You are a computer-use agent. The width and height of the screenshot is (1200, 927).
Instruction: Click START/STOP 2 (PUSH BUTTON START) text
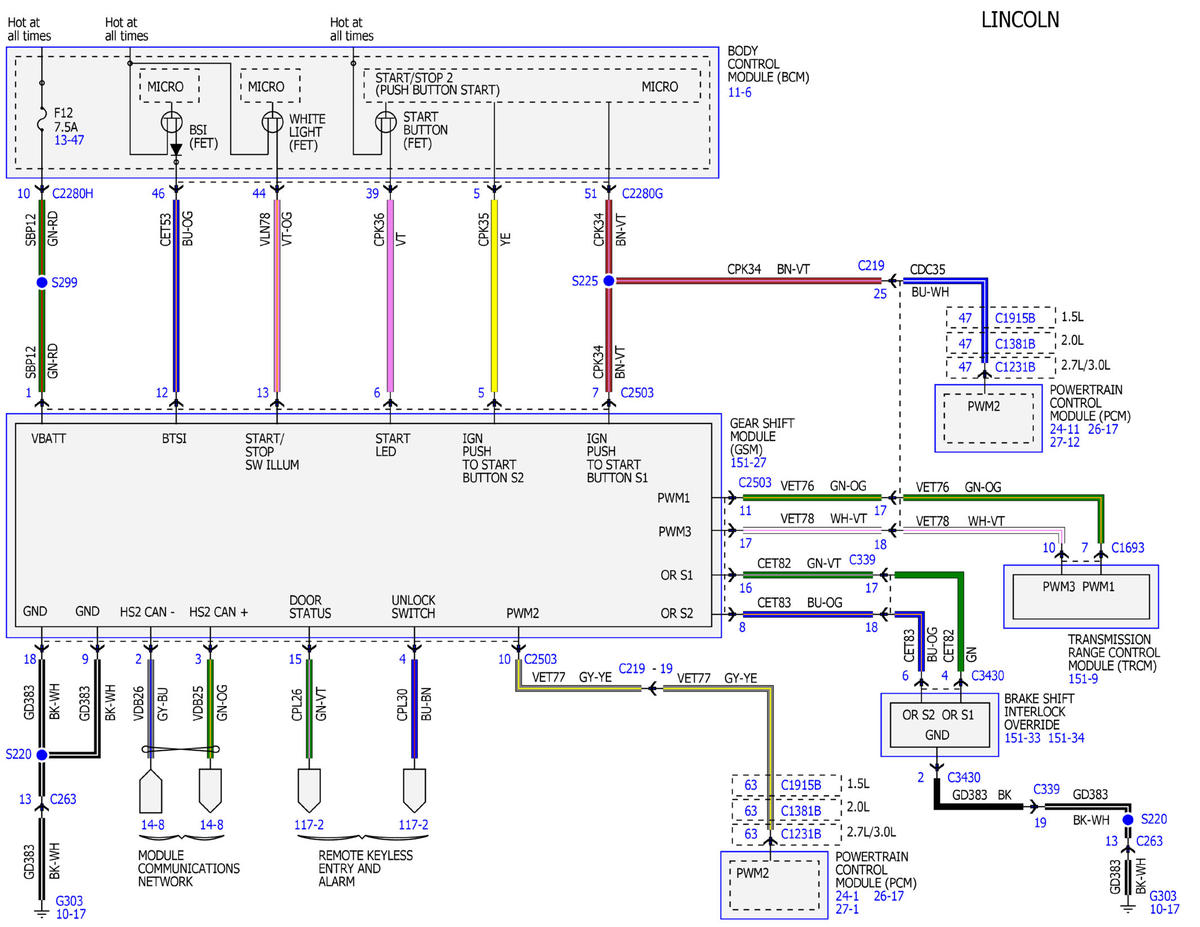(438, 83)
